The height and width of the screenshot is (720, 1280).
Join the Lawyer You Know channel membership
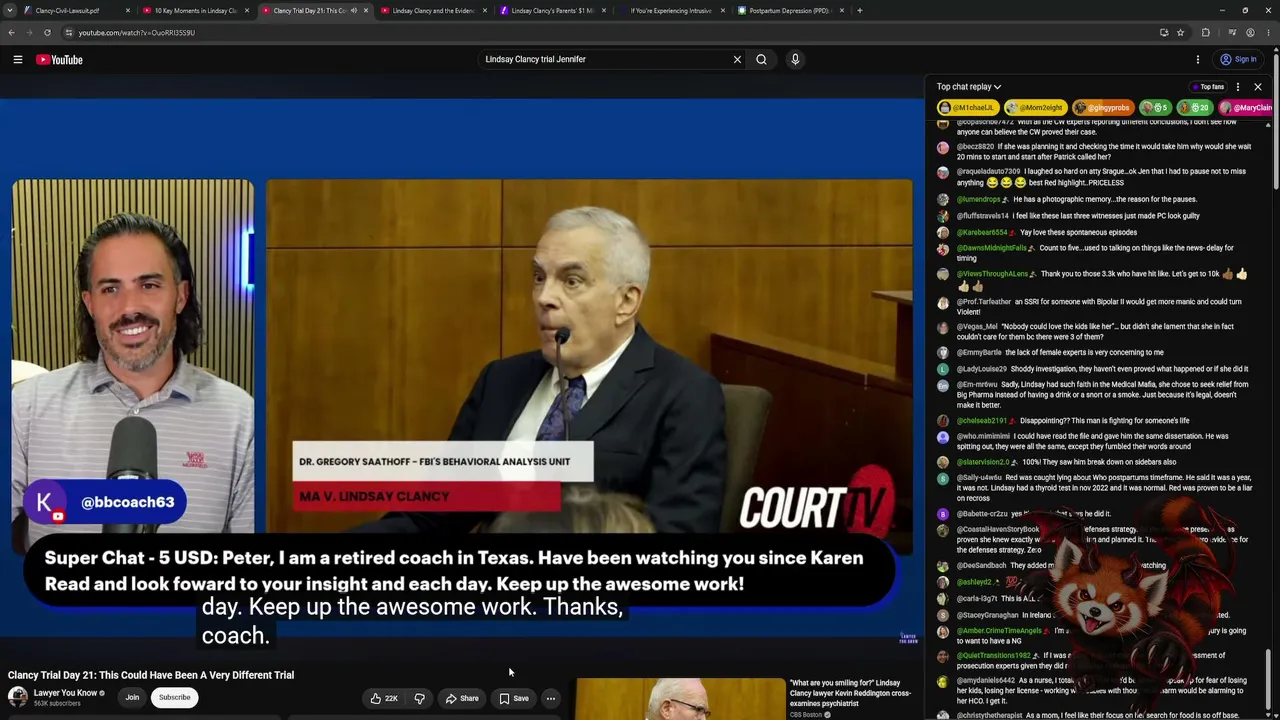point(132,697)
